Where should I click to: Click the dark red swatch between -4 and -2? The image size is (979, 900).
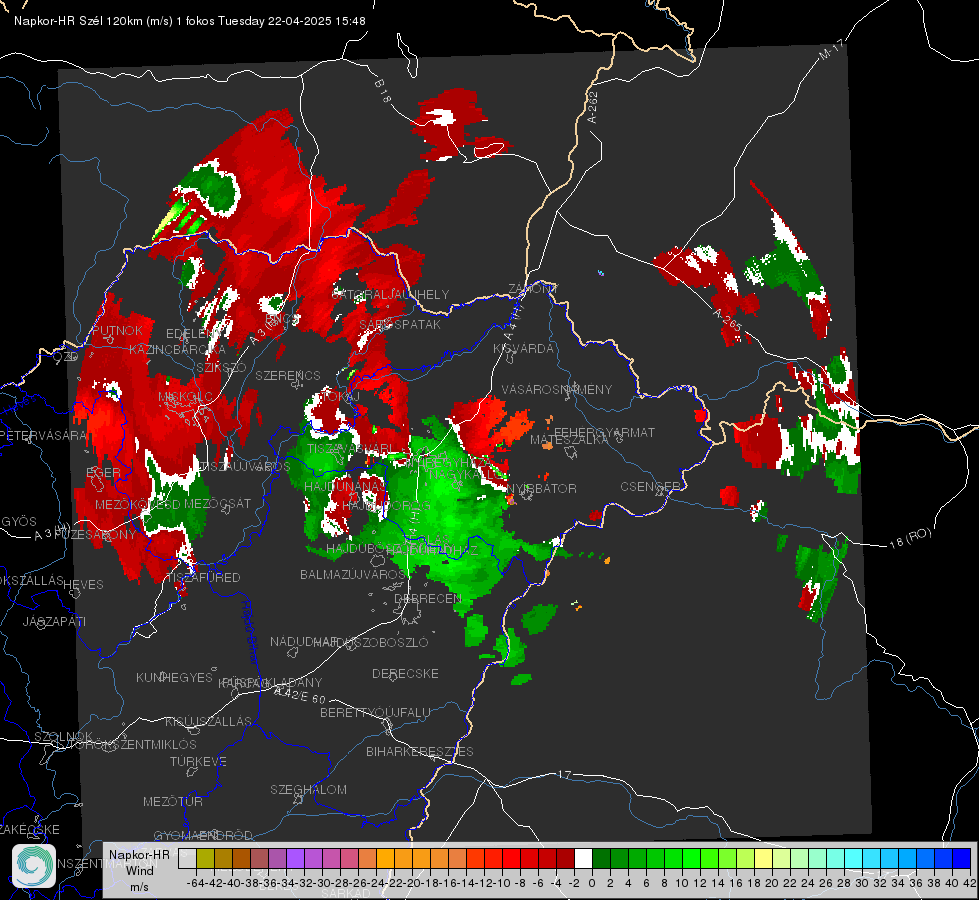(x=566, y=859)
